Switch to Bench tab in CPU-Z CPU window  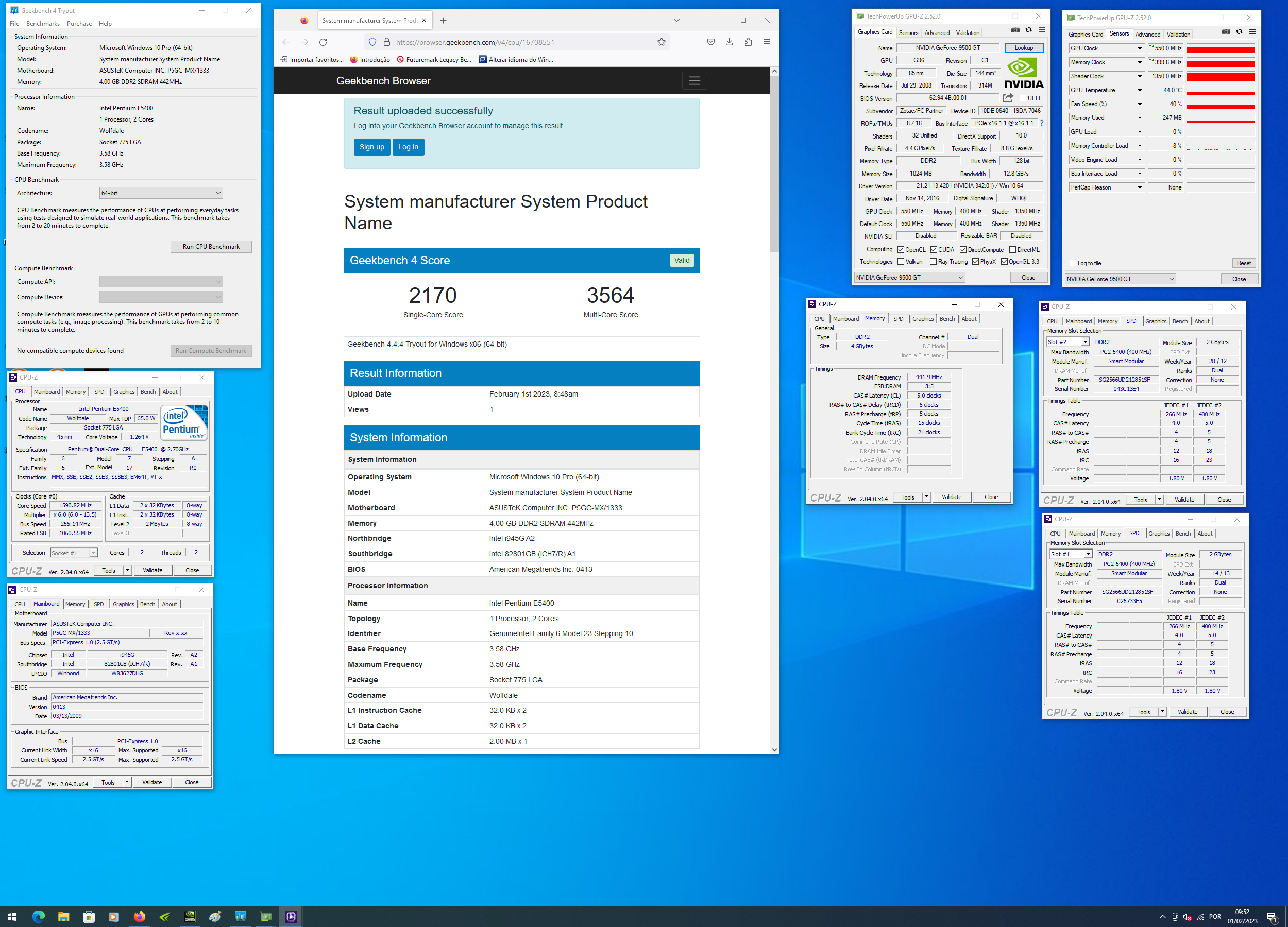click(148, 392)
